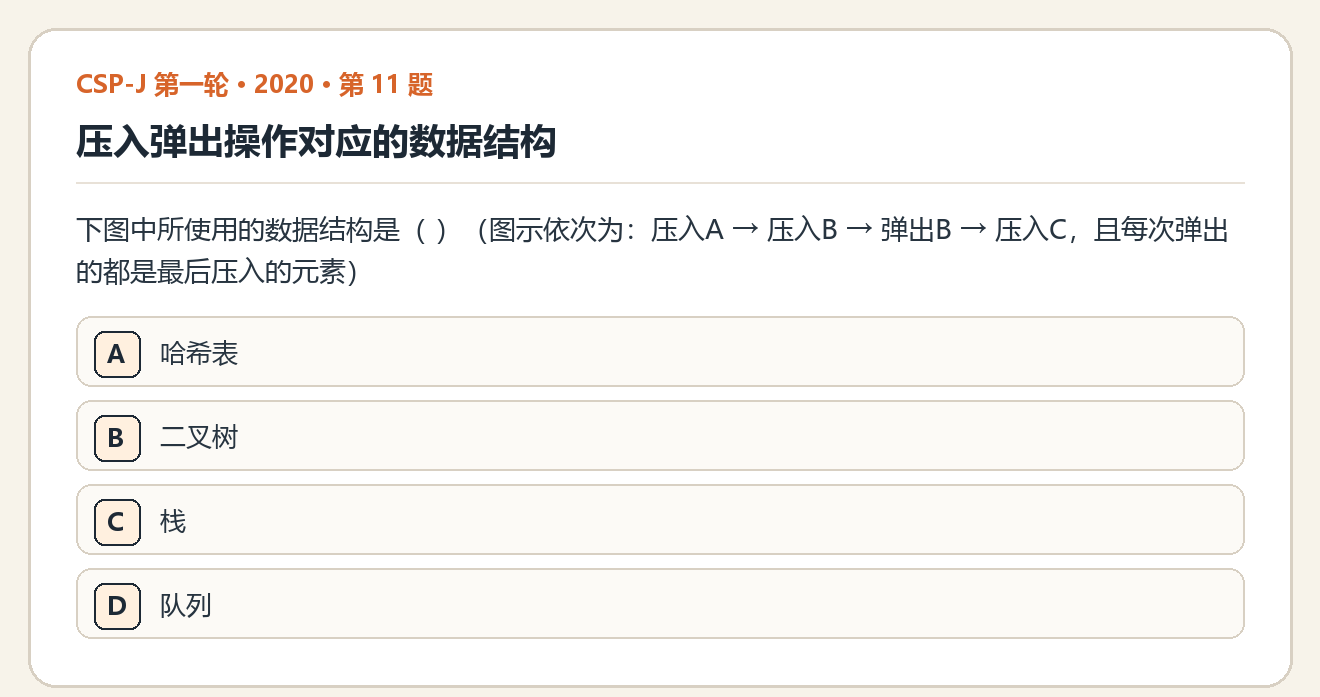1320x697 pixels.
Task: Click the 压入B step in the question
Action: click(802, 231)
